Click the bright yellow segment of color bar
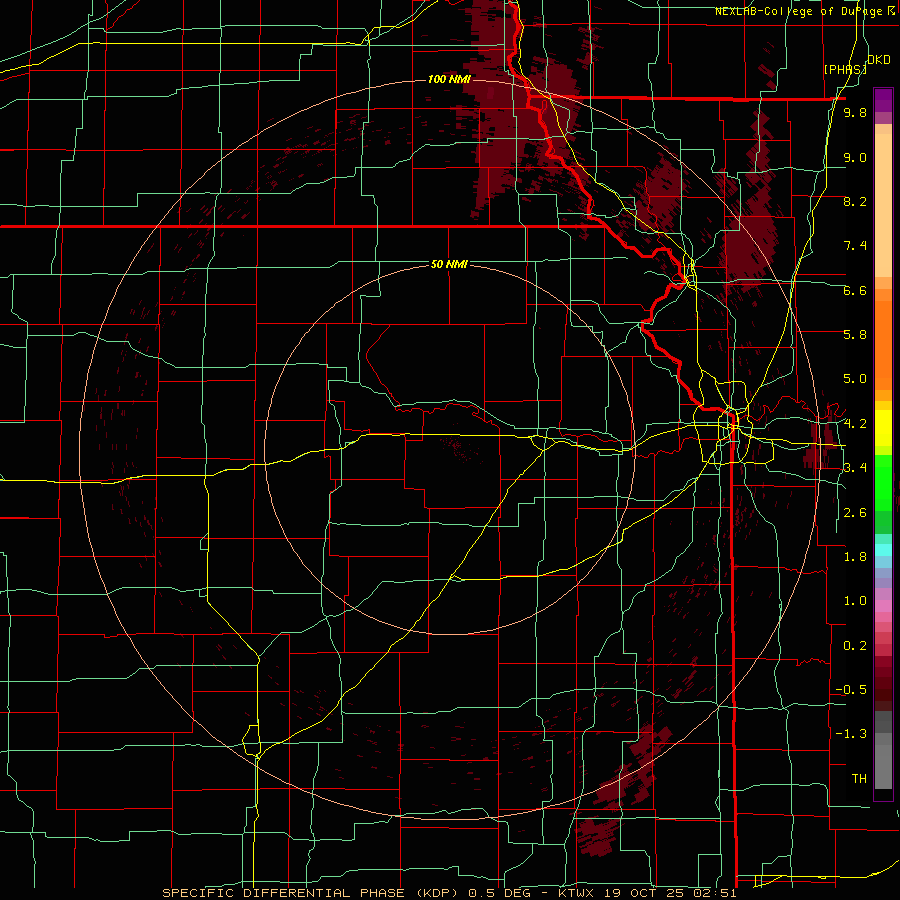Image resolution: width=900 pixels, height=900 pixels. pyautogui.click(x=883, y=428)
